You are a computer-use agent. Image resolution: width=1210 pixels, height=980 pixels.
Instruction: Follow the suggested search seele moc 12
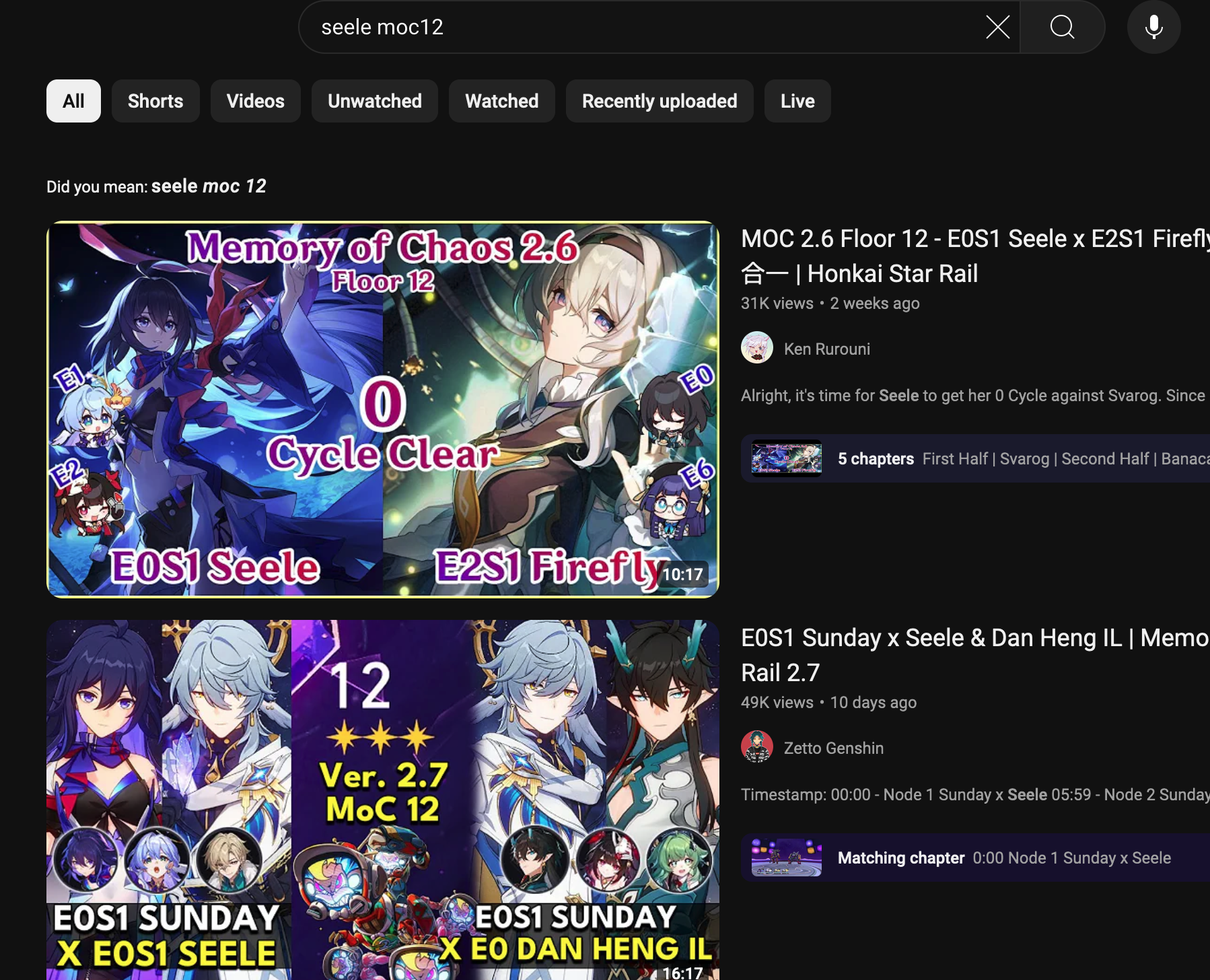tap(209, 186)
